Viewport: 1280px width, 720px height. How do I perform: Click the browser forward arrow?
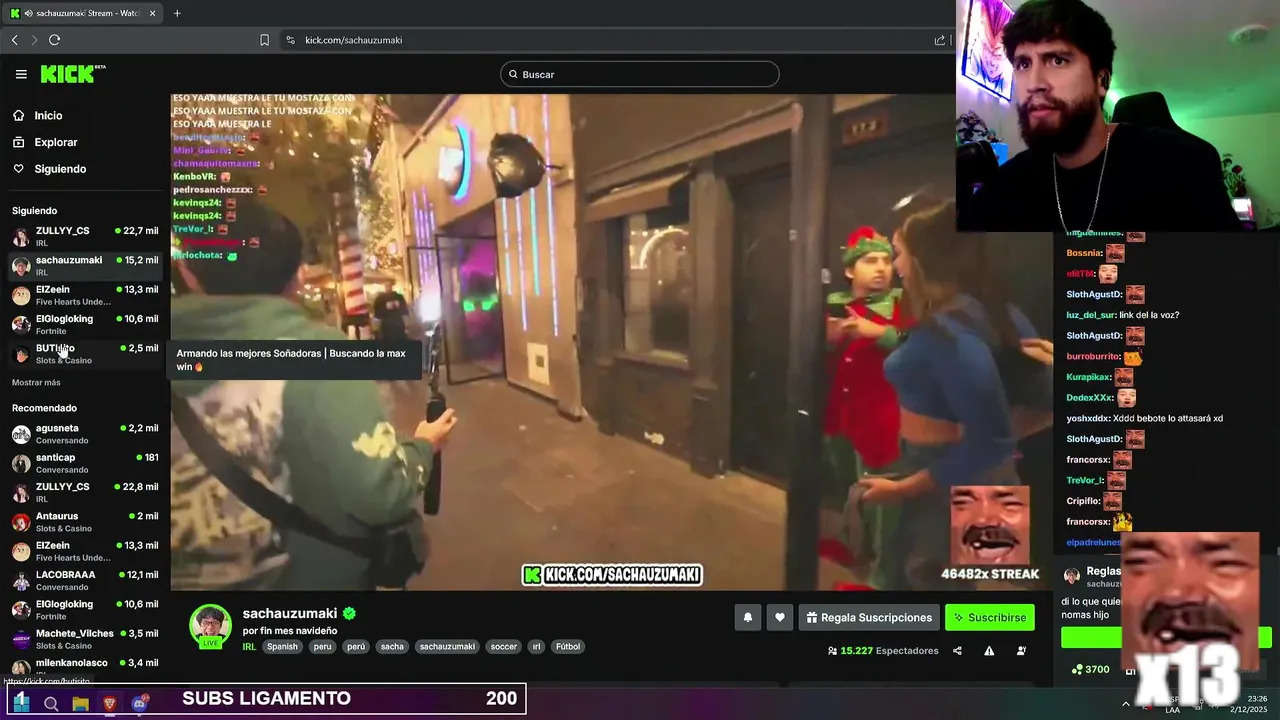tap(34, 40)
